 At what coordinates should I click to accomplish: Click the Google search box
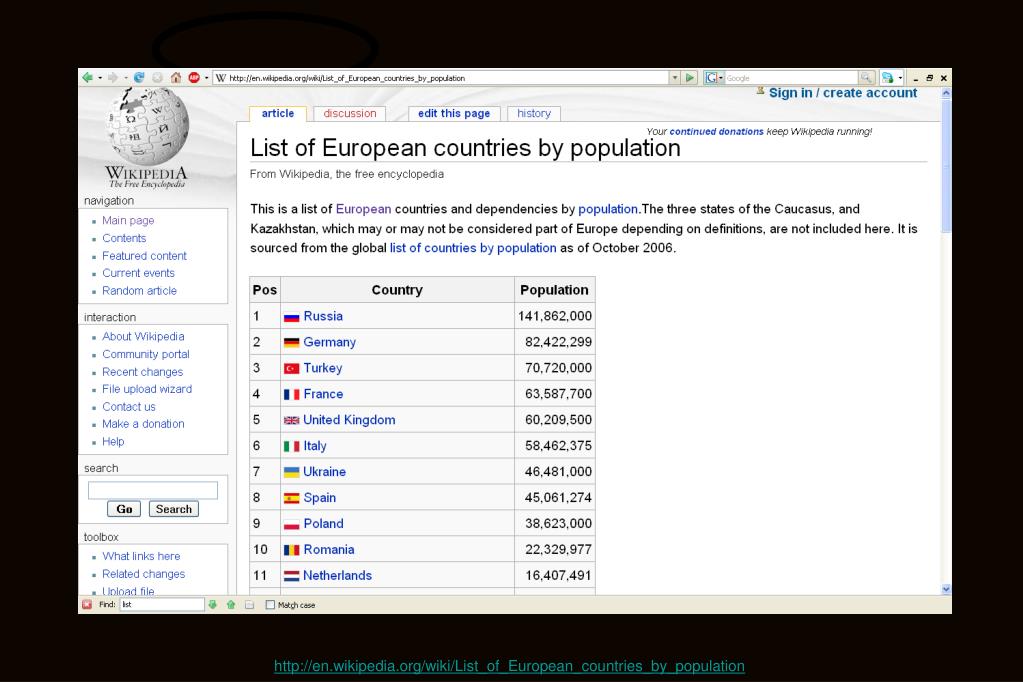point(791,78)
